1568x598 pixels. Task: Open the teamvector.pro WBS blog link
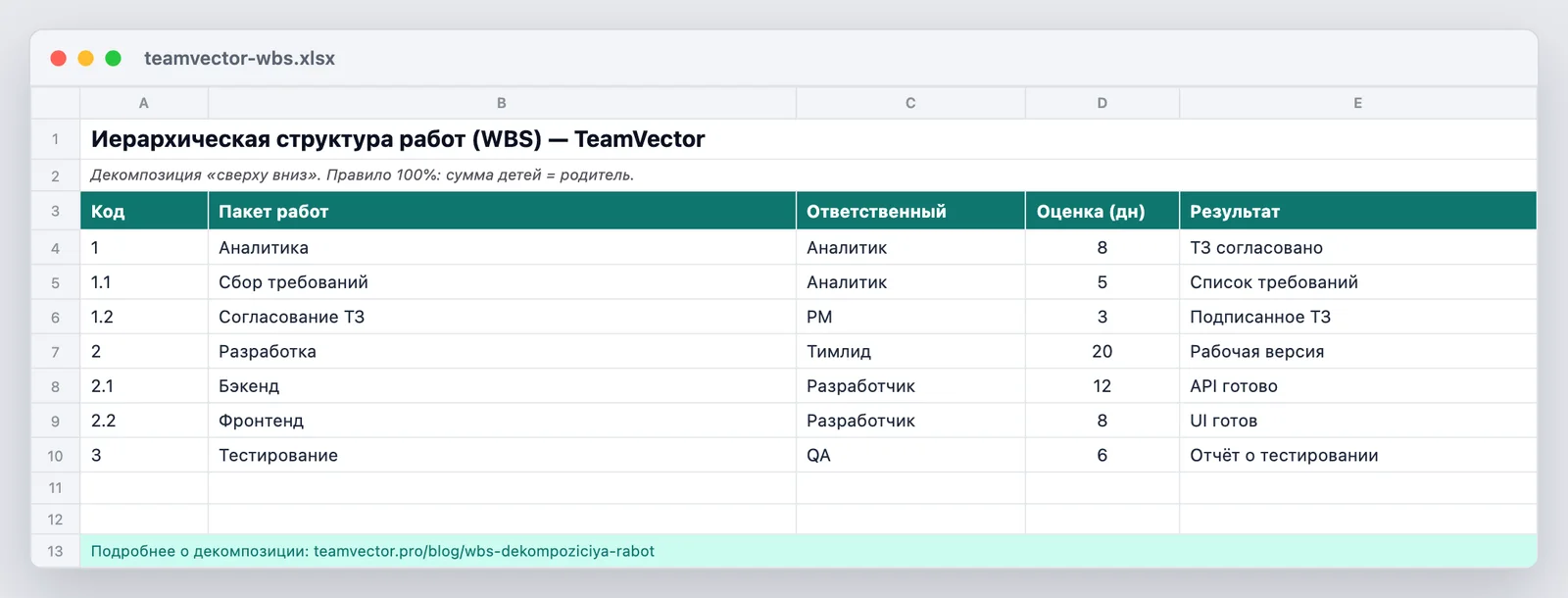pos(484,551)
